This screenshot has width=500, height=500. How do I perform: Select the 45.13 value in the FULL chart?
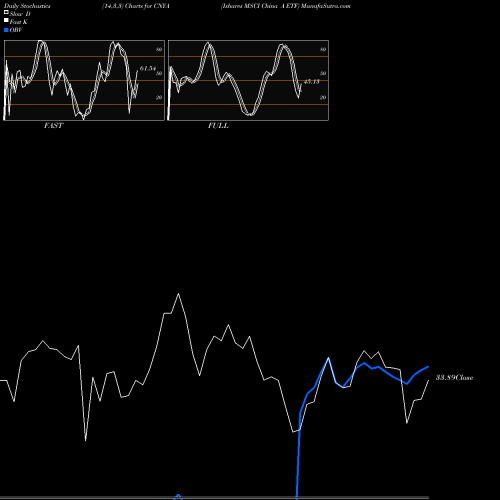tap(312, 81)
